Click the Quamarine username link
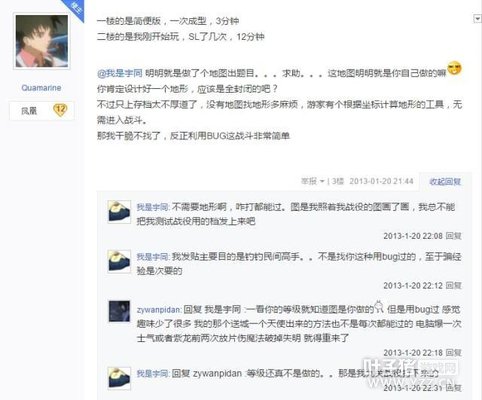The image size is (482, 400). click(x=41, y=88)
